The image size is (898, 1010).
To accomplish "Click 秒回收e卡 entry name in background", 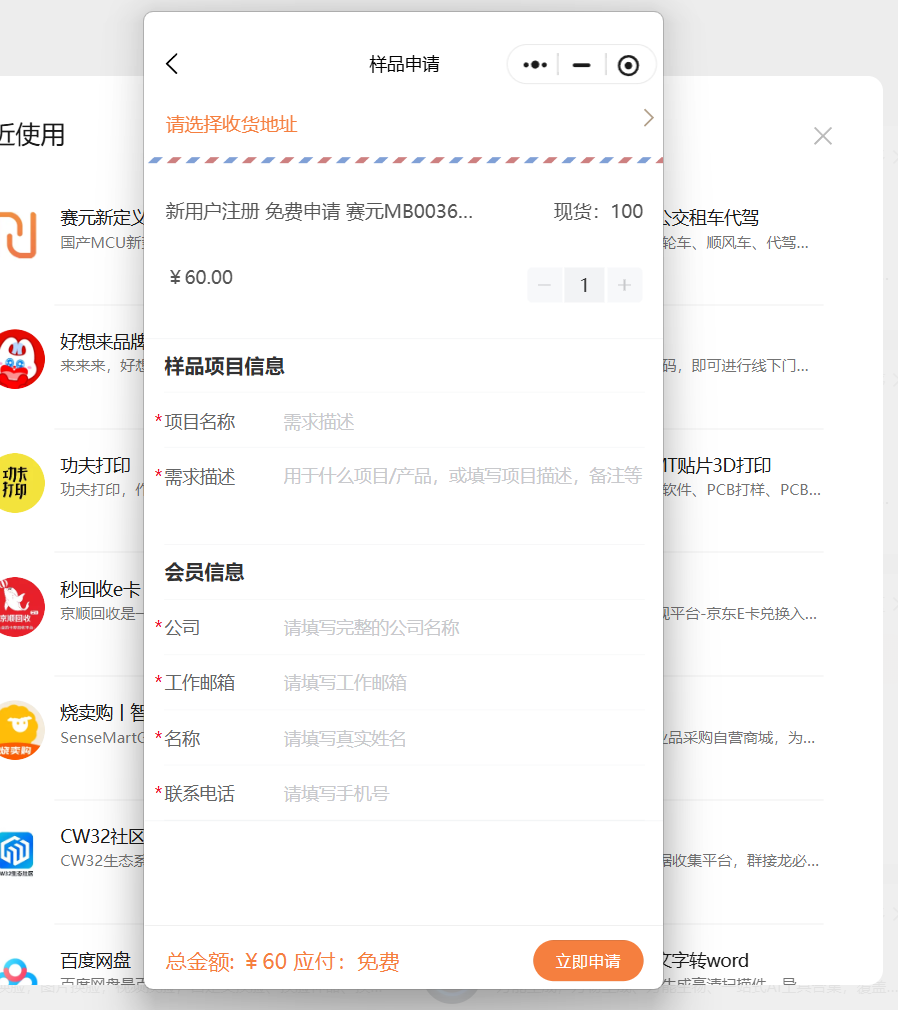I will 100,589.
